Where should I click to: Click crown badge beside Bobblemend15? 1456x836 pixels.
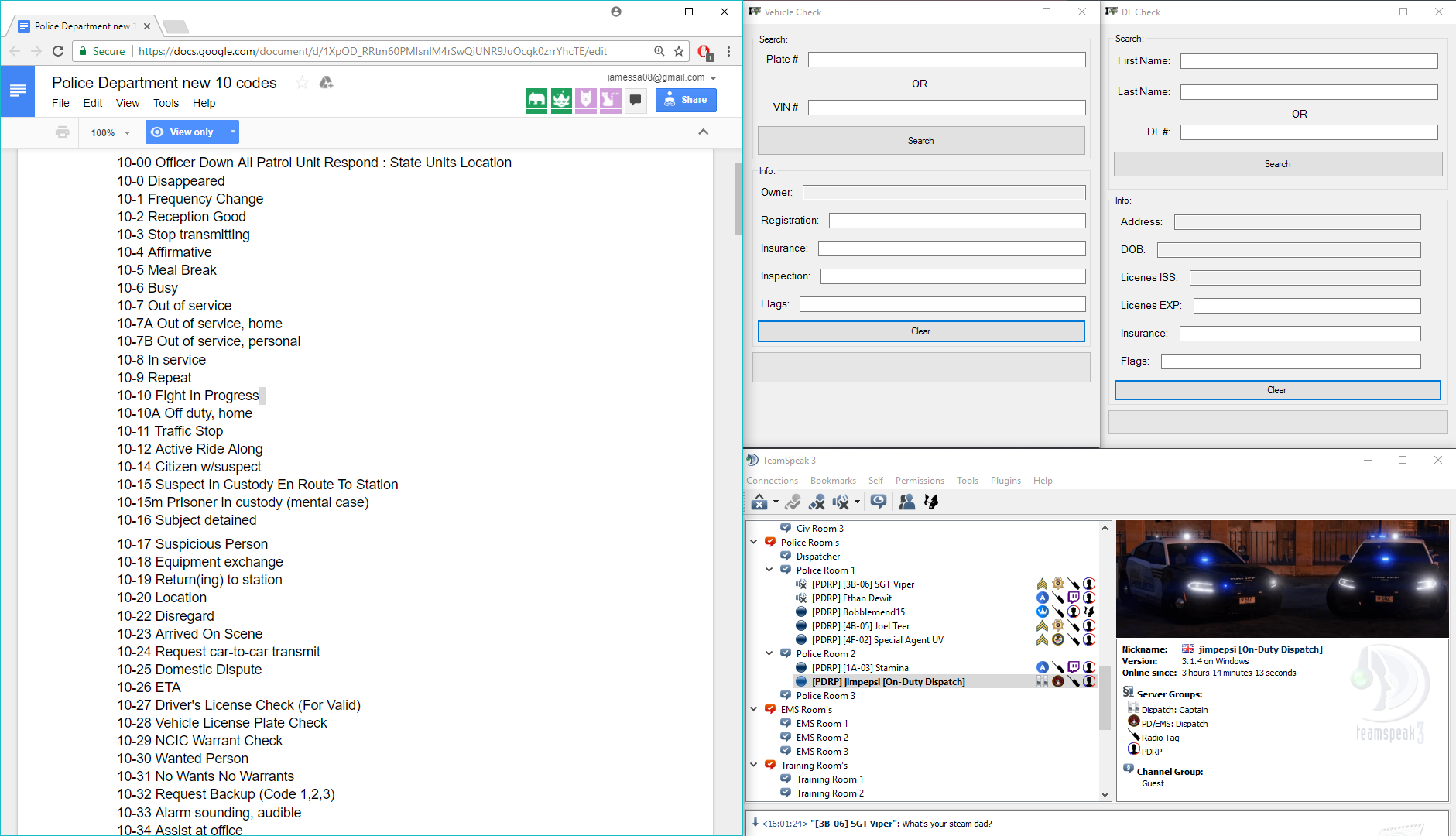tap(1042, 612)
